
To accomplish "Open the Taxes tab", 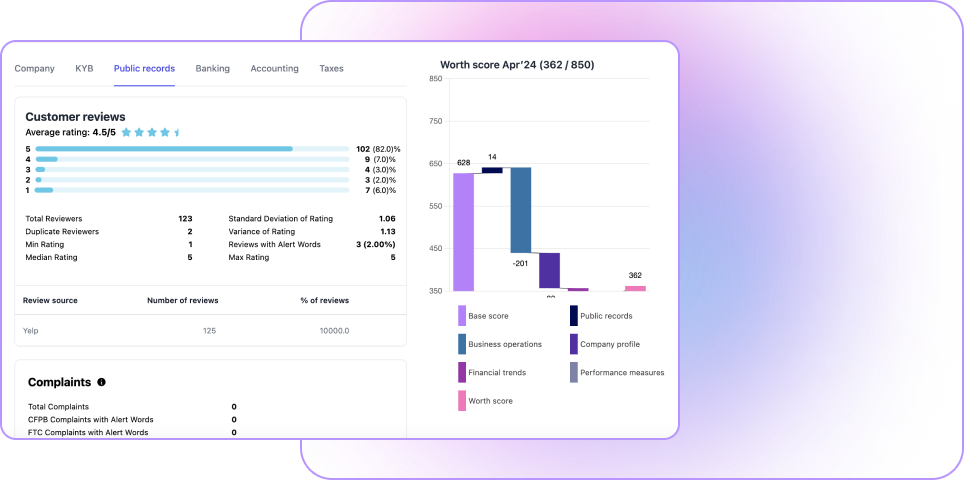I will point(331,69).
